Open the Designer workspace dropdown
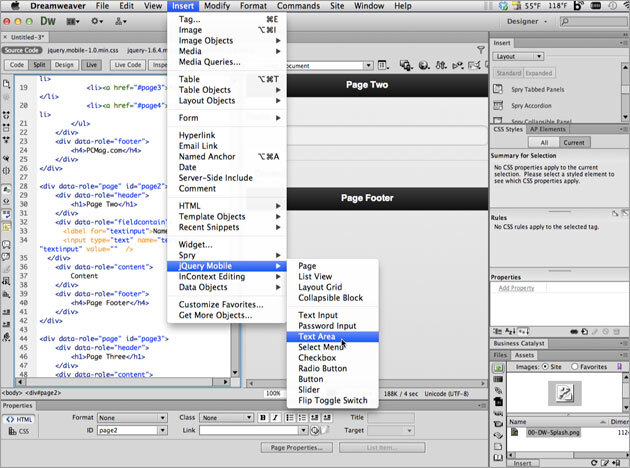This screenshot has height=468, width=630. point(527,21)
